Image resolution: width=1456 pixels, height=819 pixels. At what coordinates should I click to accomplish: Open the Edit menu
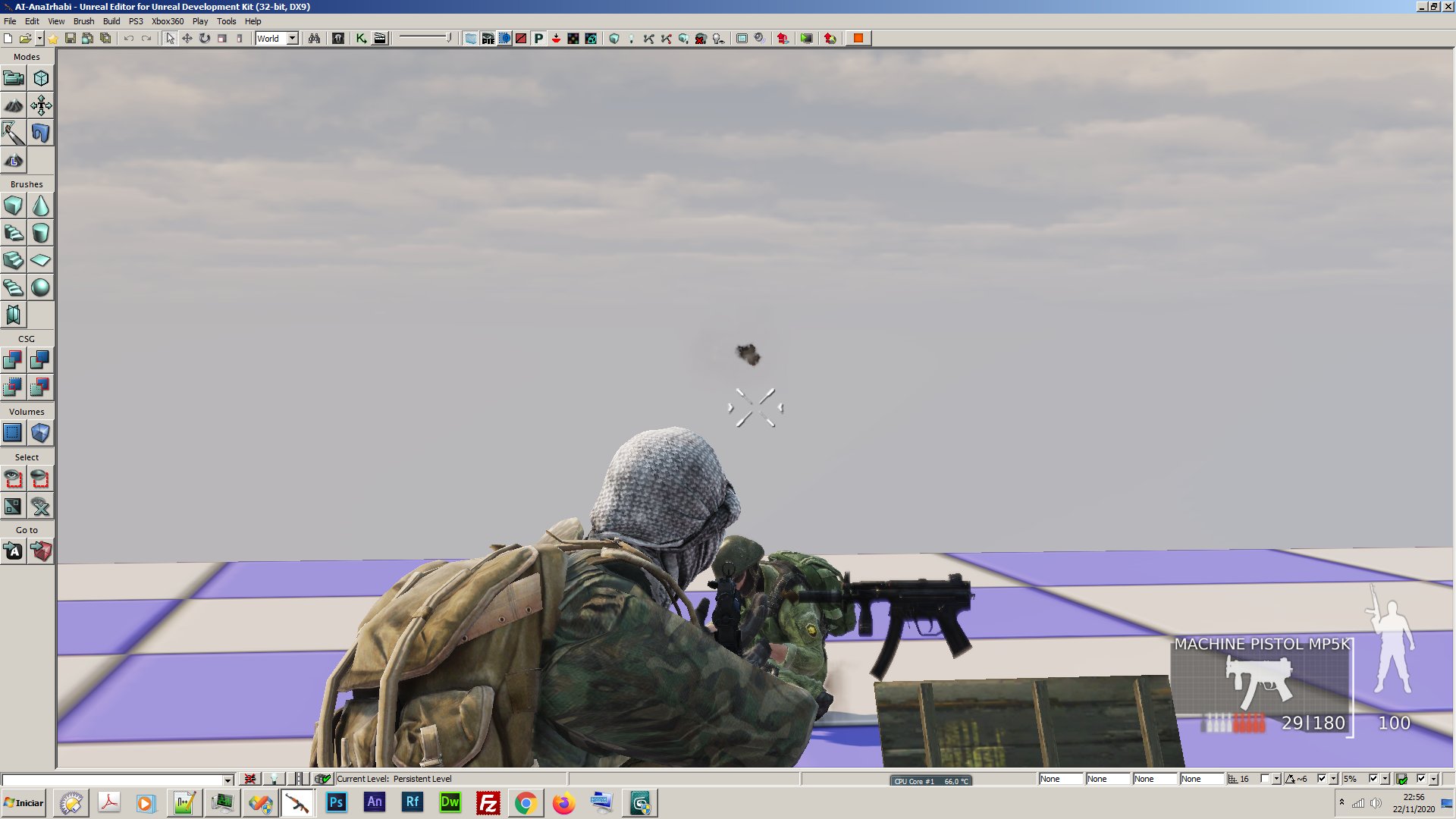point(32,21)
